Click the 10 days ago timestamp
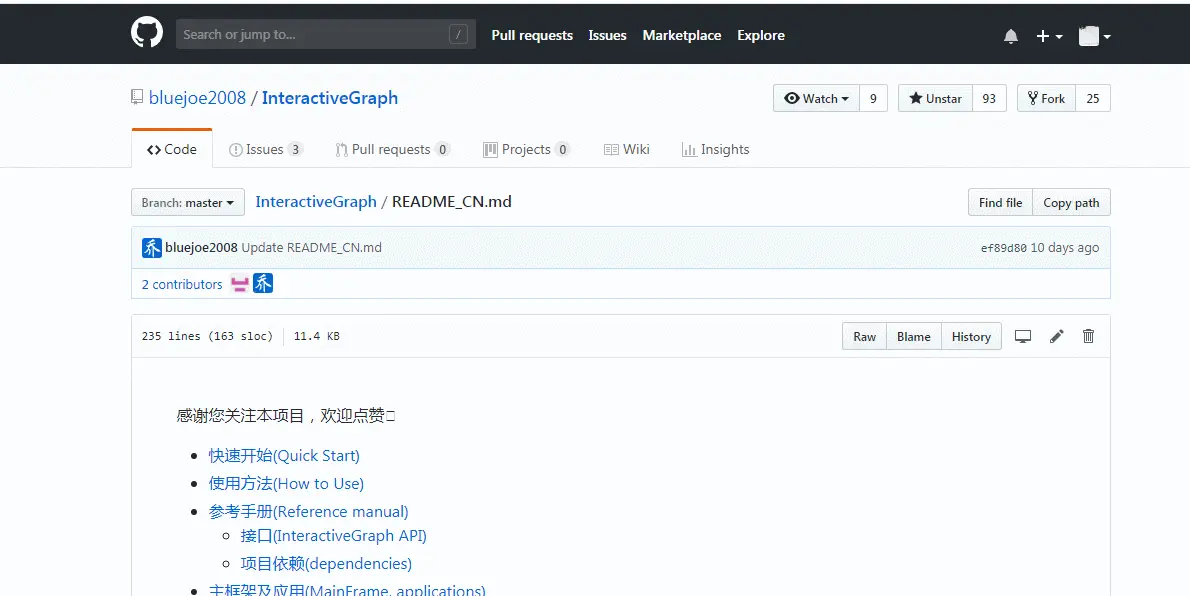Image resolution: width=1190 pixels, height=596 pixels. point(1064,248)
